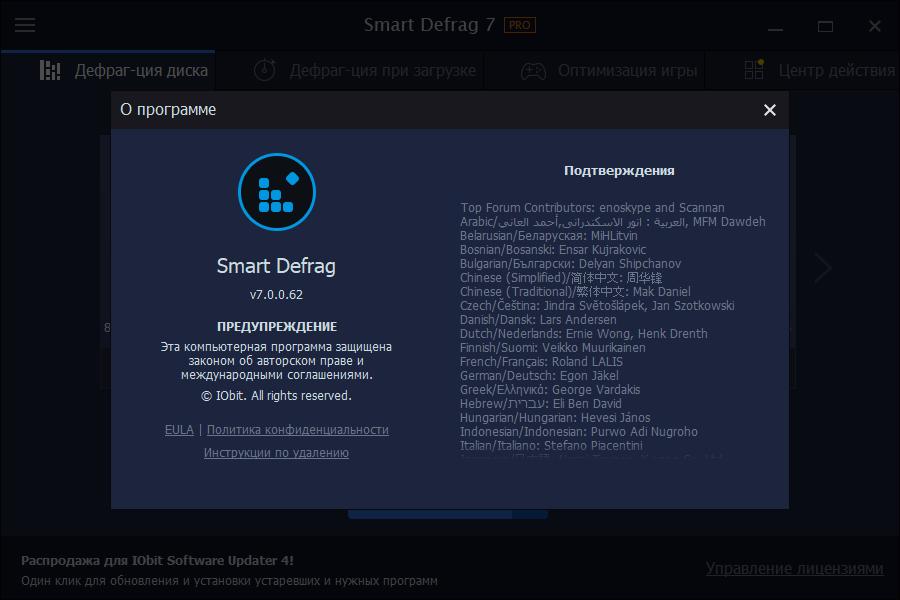Click Finnish credit Veikko Muurikainen

552,347
